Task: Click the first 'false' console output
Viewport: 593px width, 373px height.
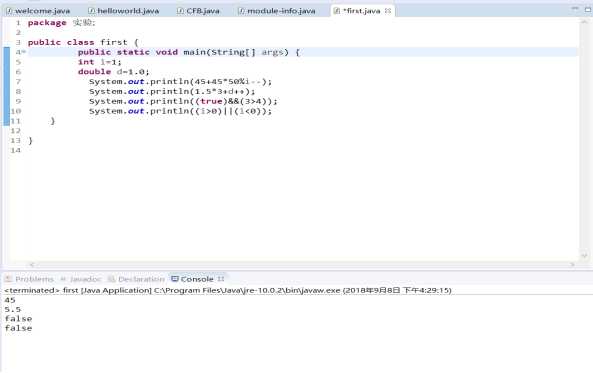Action: [x=18, y=319]
